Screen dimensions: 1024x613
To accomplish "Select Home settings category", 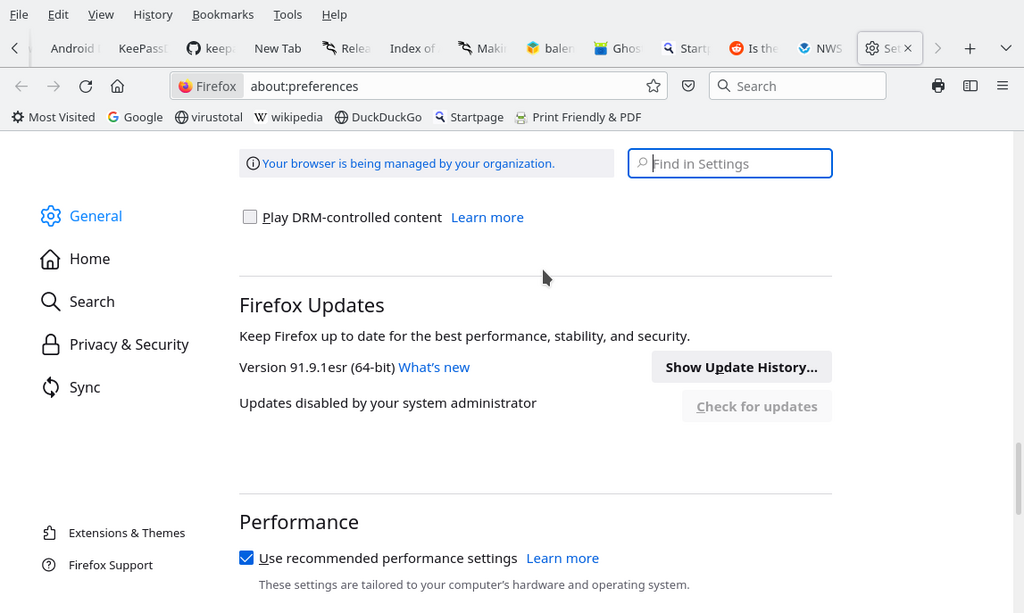I will (75, 259).
